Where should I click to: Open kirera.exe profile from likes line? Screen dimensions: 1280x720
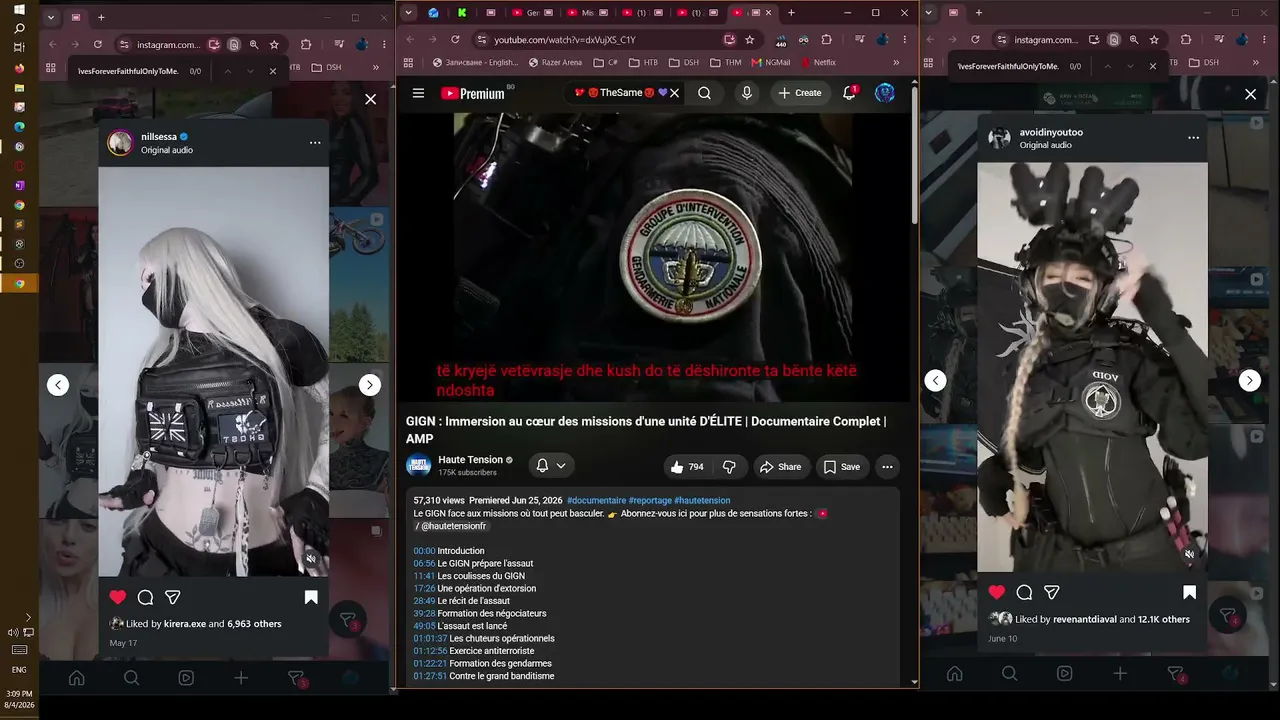[185, 624]
